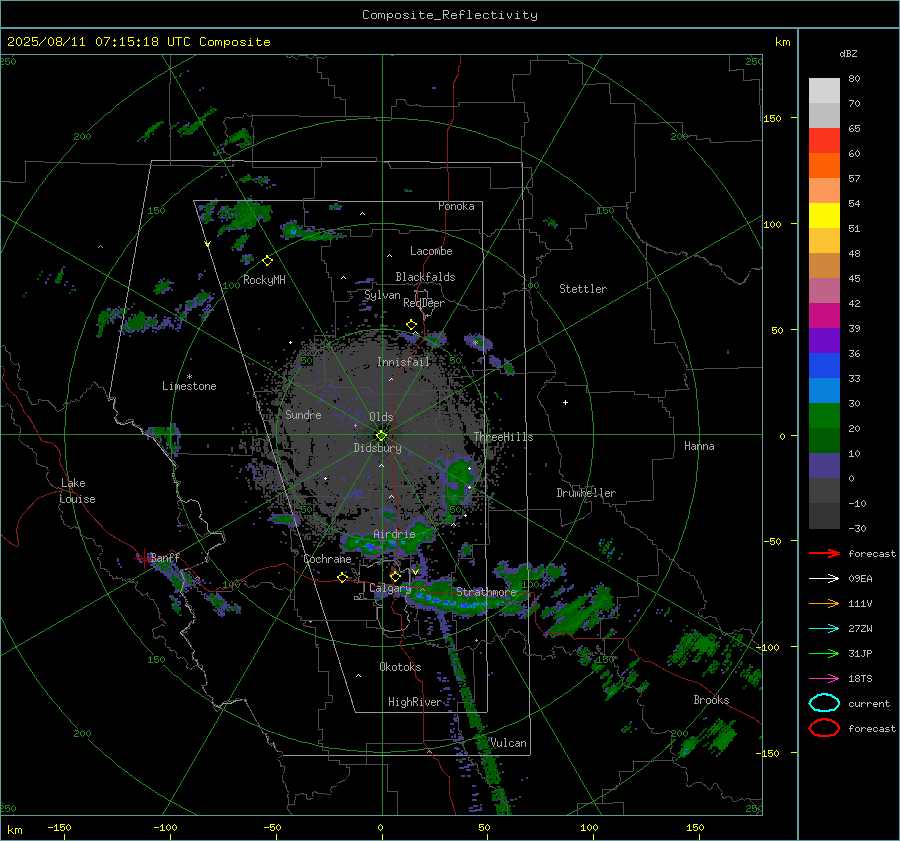Image resolution: width=900 pixels, height=841 pixels.
Task: Click the cyan 27ZW arrow in legend
Action: [824, 629]
